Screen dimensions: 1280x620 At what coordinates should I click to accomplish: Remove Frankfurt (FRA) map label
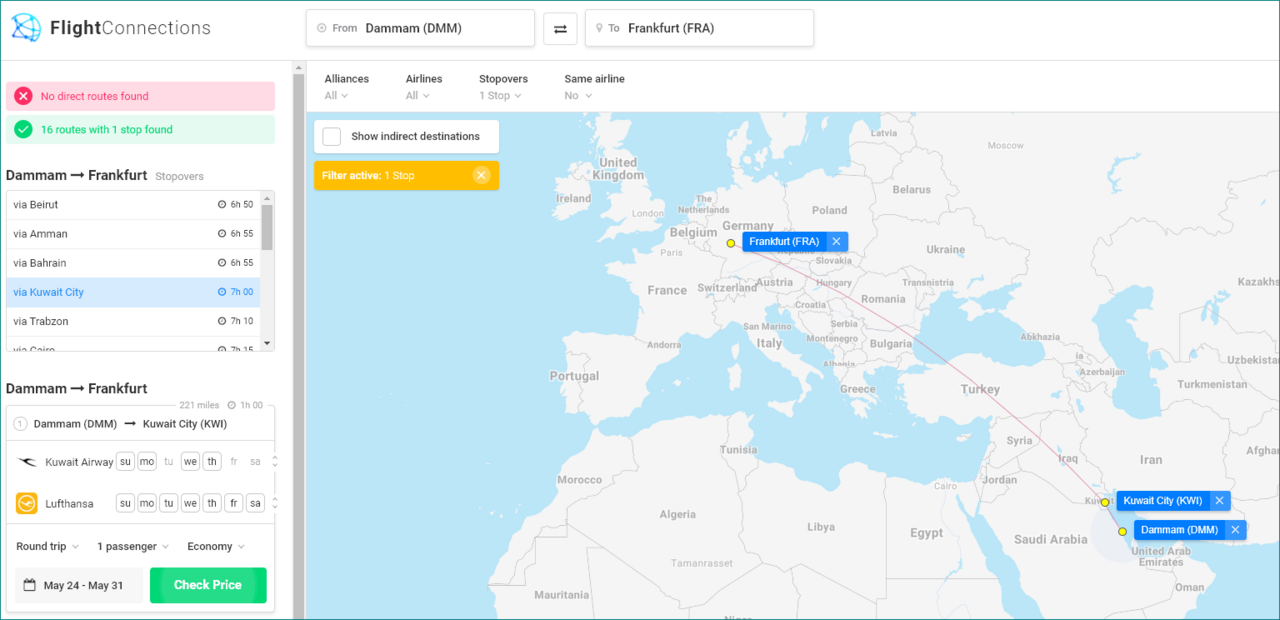[x=836, y=242]
